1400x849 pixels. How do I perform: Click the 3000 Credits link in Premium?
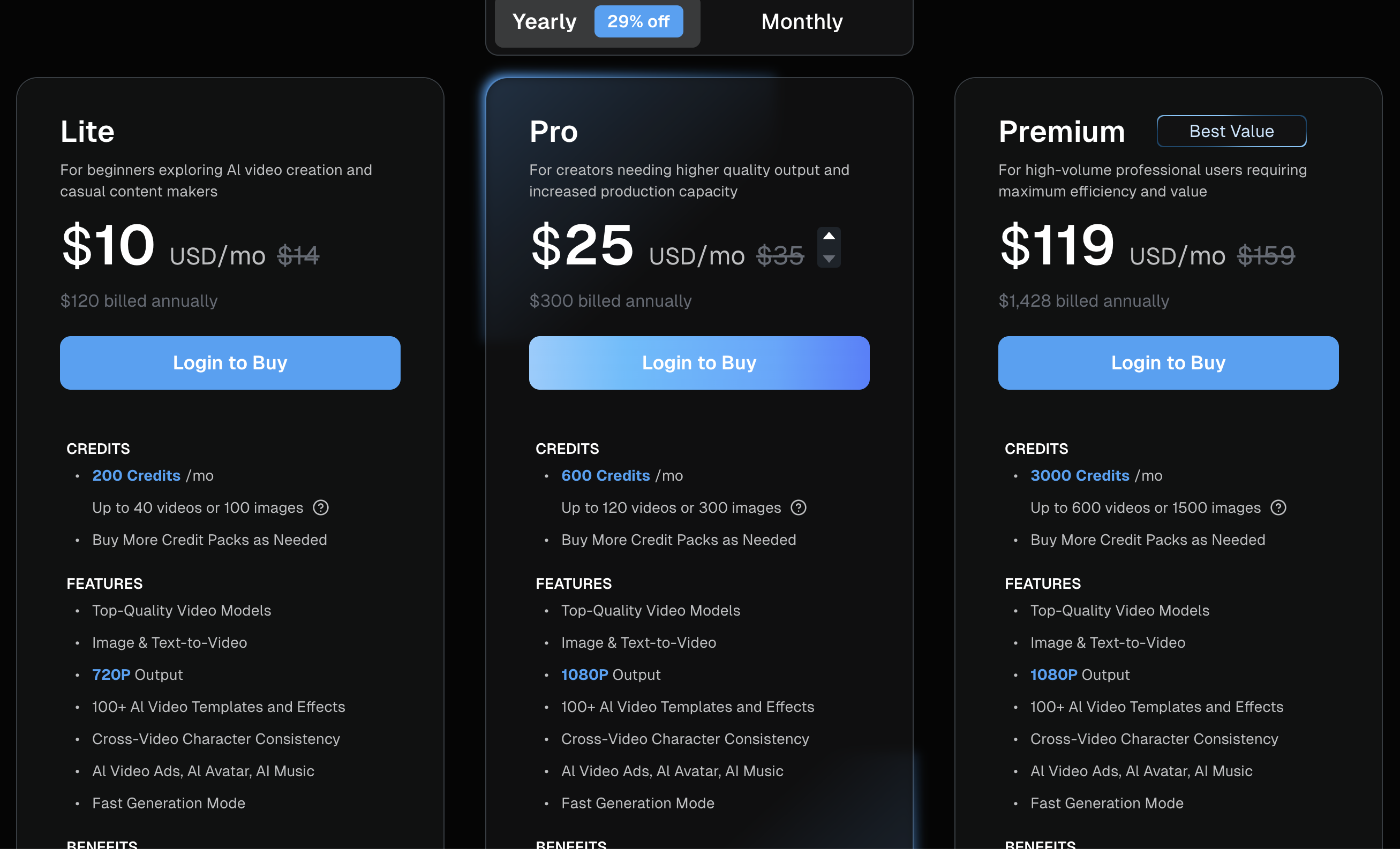click(1080, 475)
